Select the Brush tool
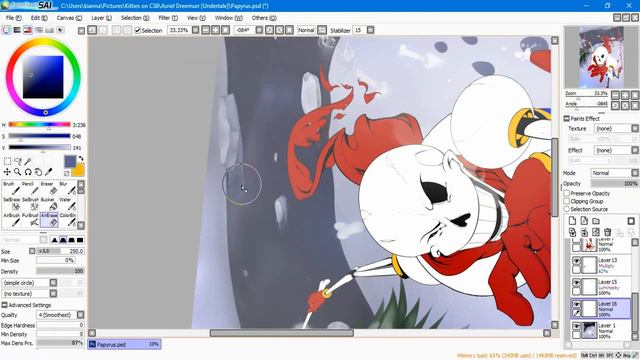The image size is (640, 360). pyautogui.click(x=12, y=188)
